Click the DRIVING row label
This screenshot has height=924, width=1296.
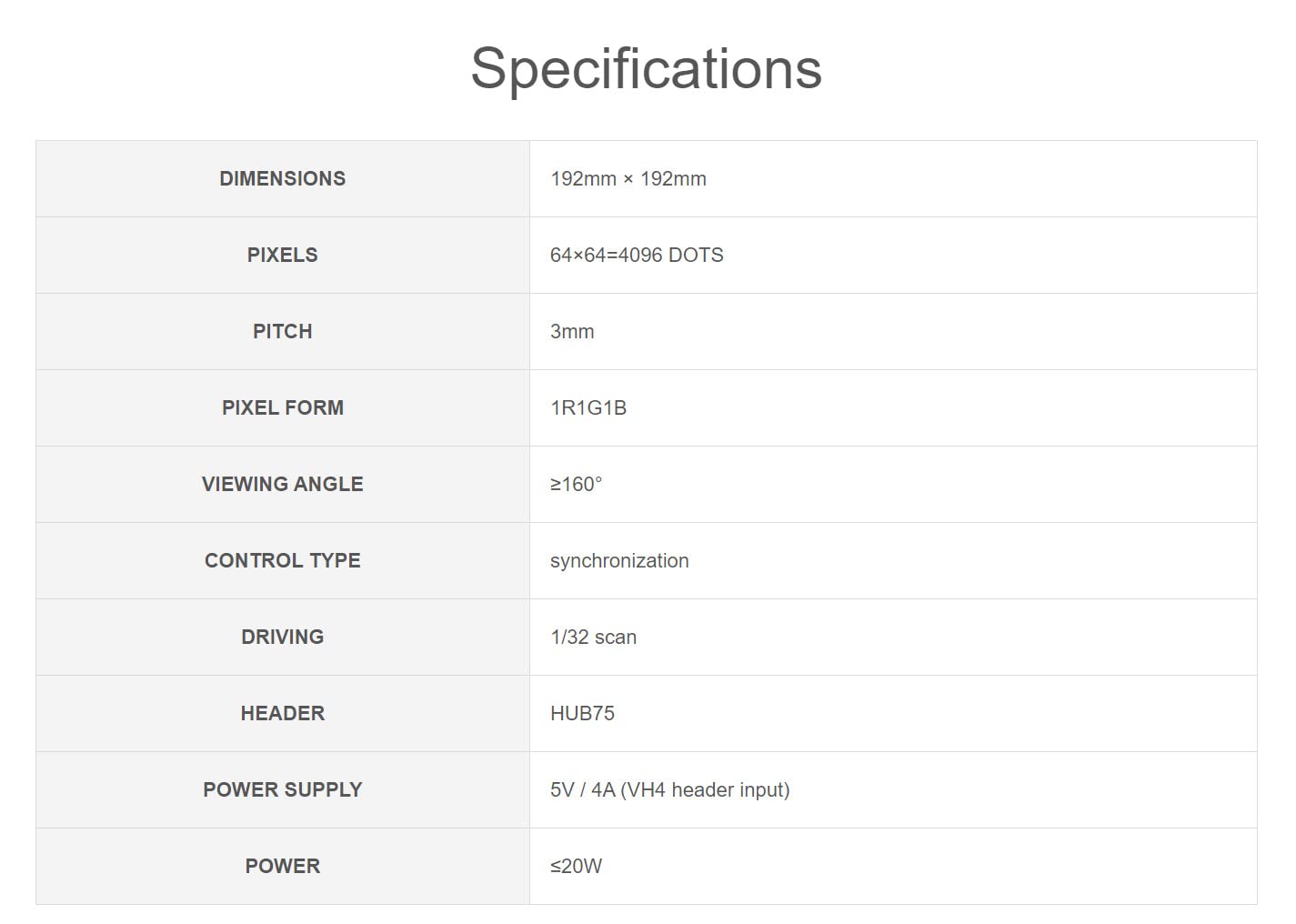(x=282, y=637)
